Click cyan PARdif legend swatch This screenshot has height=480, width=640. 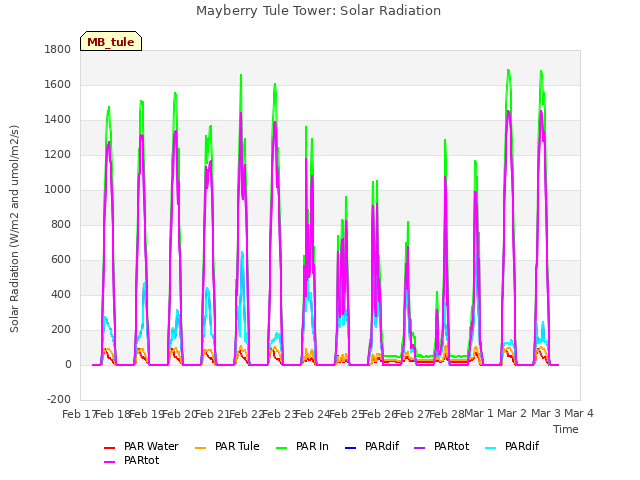491,448
